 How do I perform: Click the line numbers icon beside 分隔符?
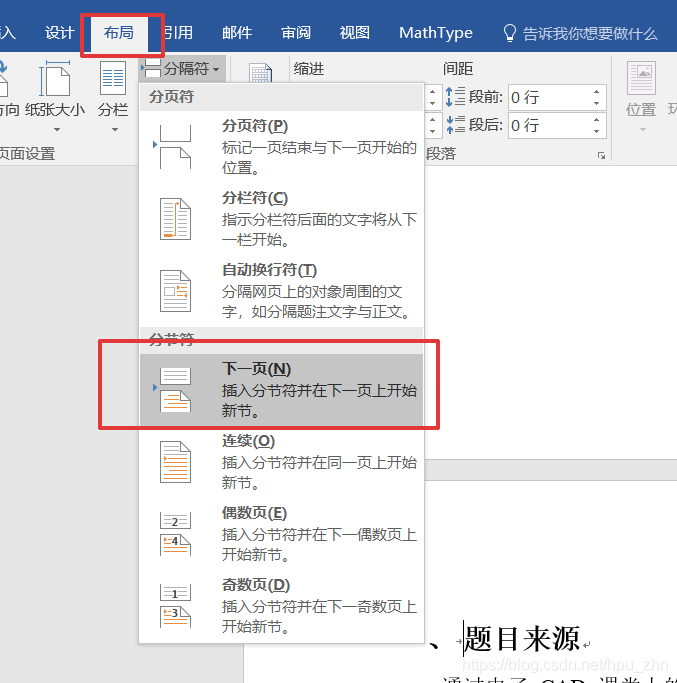tap(261, 73)
